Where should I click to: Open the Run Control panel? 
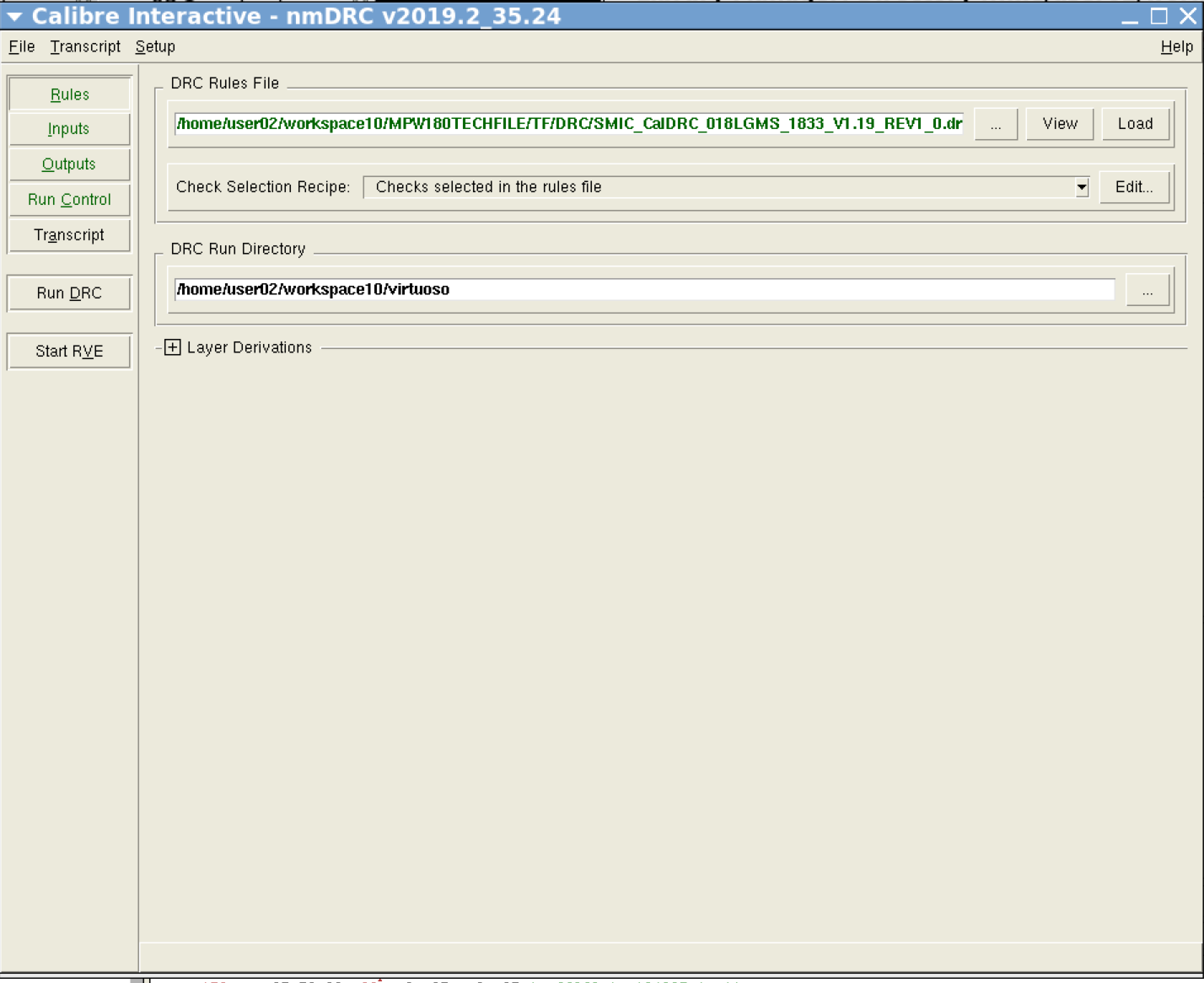pos(69,200)
